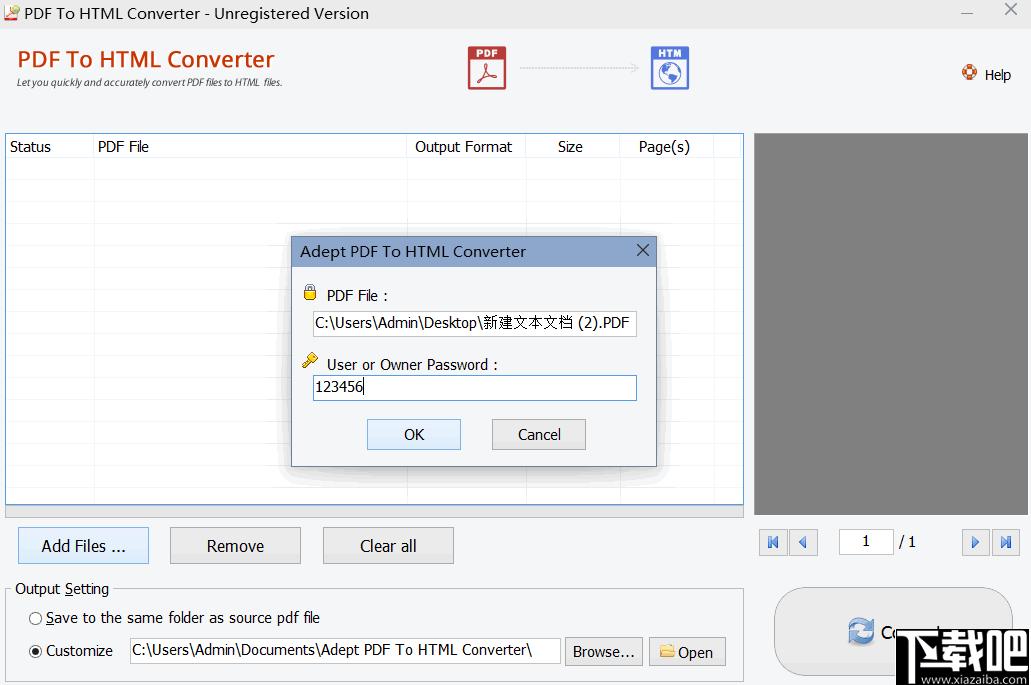This screenshot has height=685, width=1031.
Task: Click the padlock icon beside PDF File label
Action: pos(310,293)
